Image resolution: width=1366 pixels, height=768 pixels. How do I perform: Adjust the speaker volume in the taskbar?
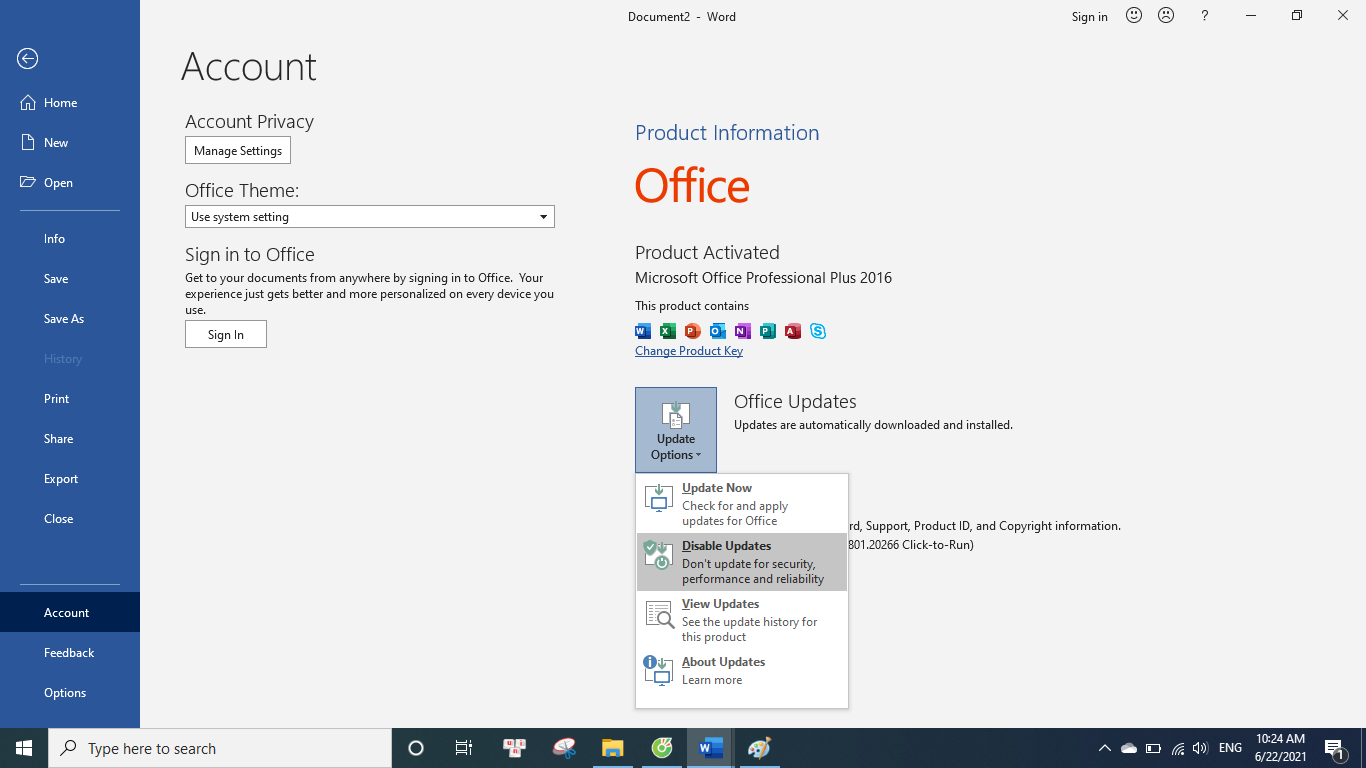pos(1199,747)
